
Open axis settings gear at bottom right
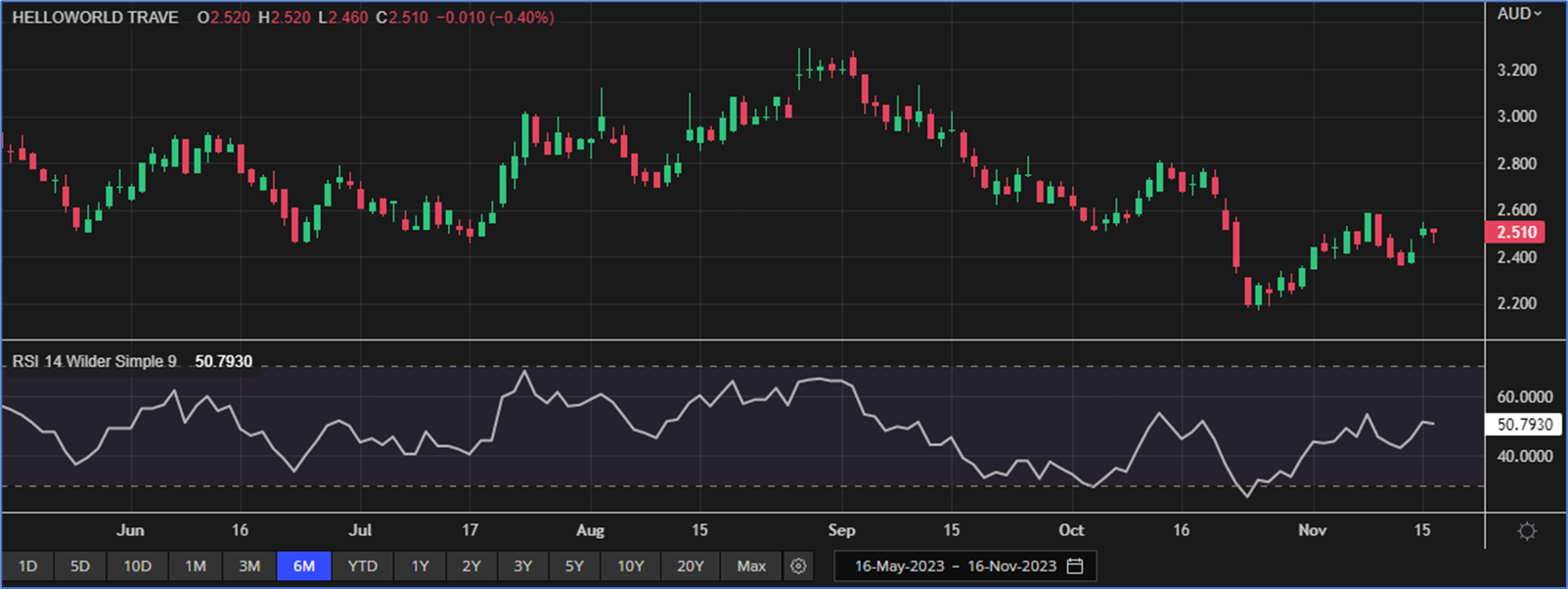pos(1526,531)
